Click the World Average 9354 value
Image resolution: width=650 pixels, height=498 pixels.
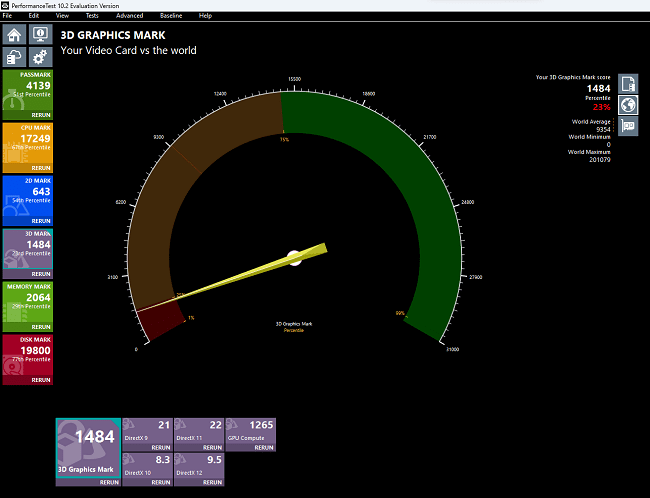pos(603,129)
